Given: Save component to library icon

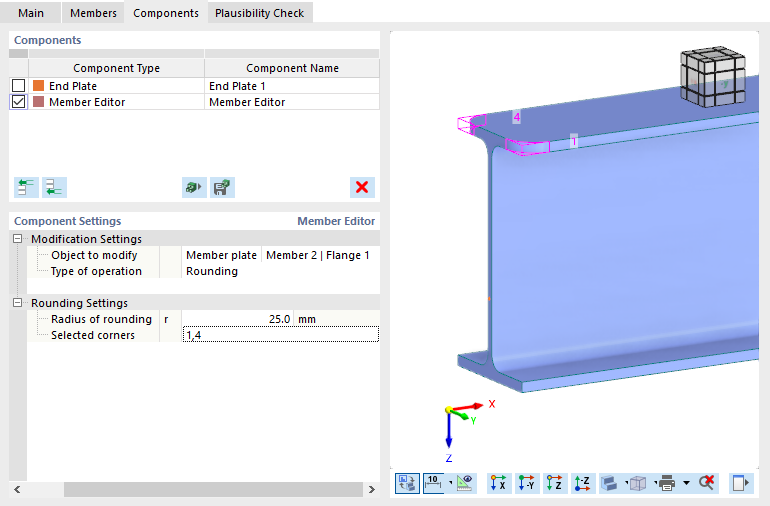Looking at the screenshot, I should click(x=222, y=188).
